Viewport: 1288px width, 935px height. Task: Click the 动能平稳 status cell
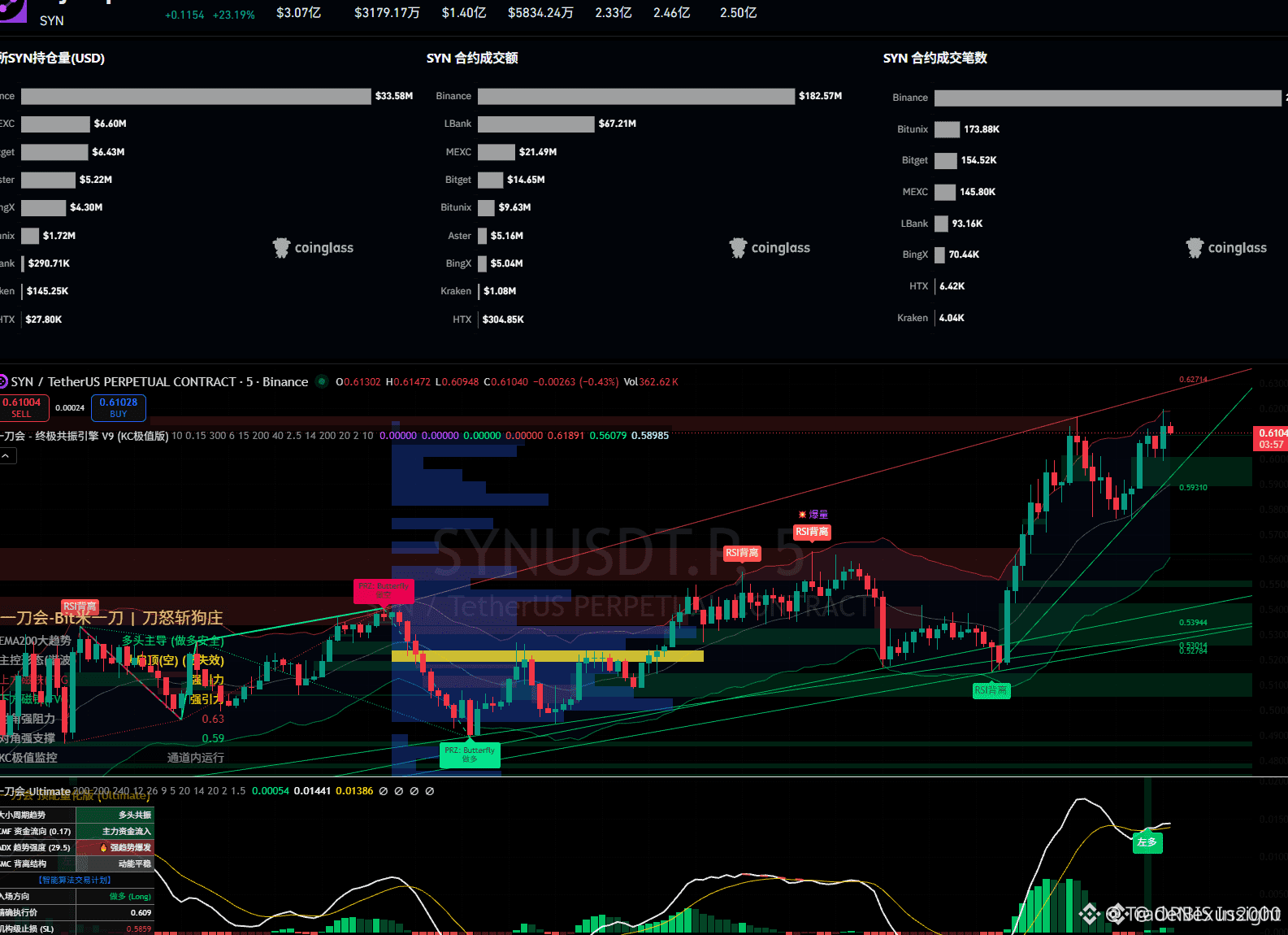tap(115, 863)
